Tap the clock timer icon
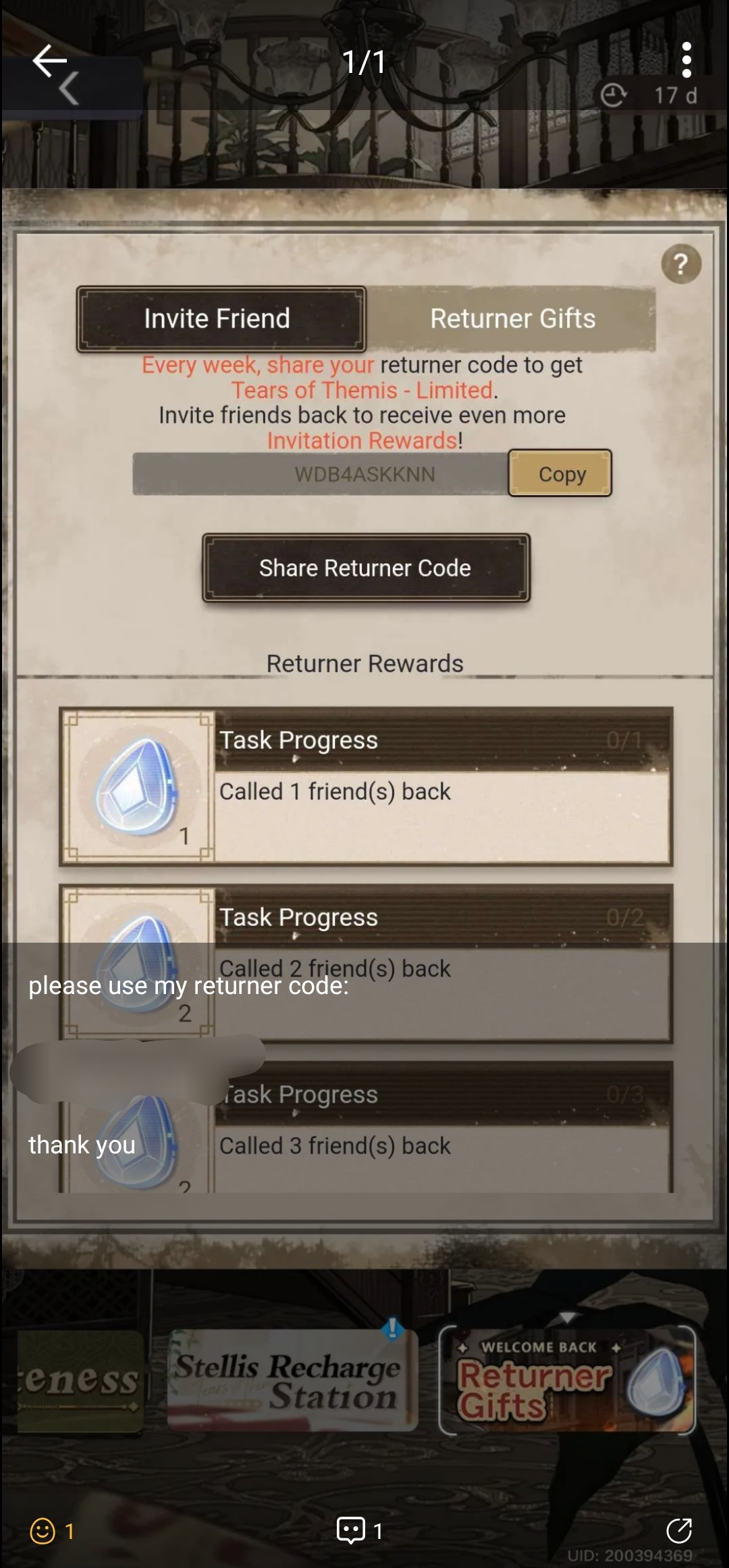The image size is (729, 1568). tap(613, 95)
